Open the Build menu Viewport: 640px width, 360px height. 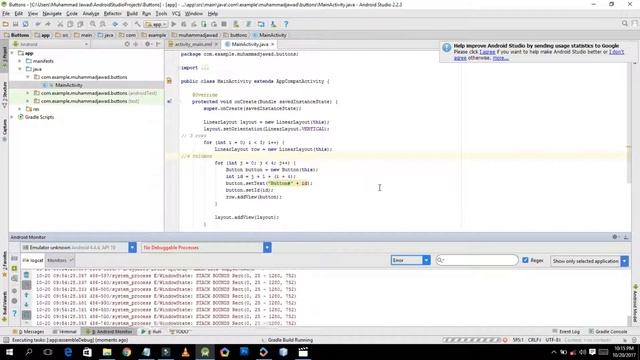click(x=132, y=13)
